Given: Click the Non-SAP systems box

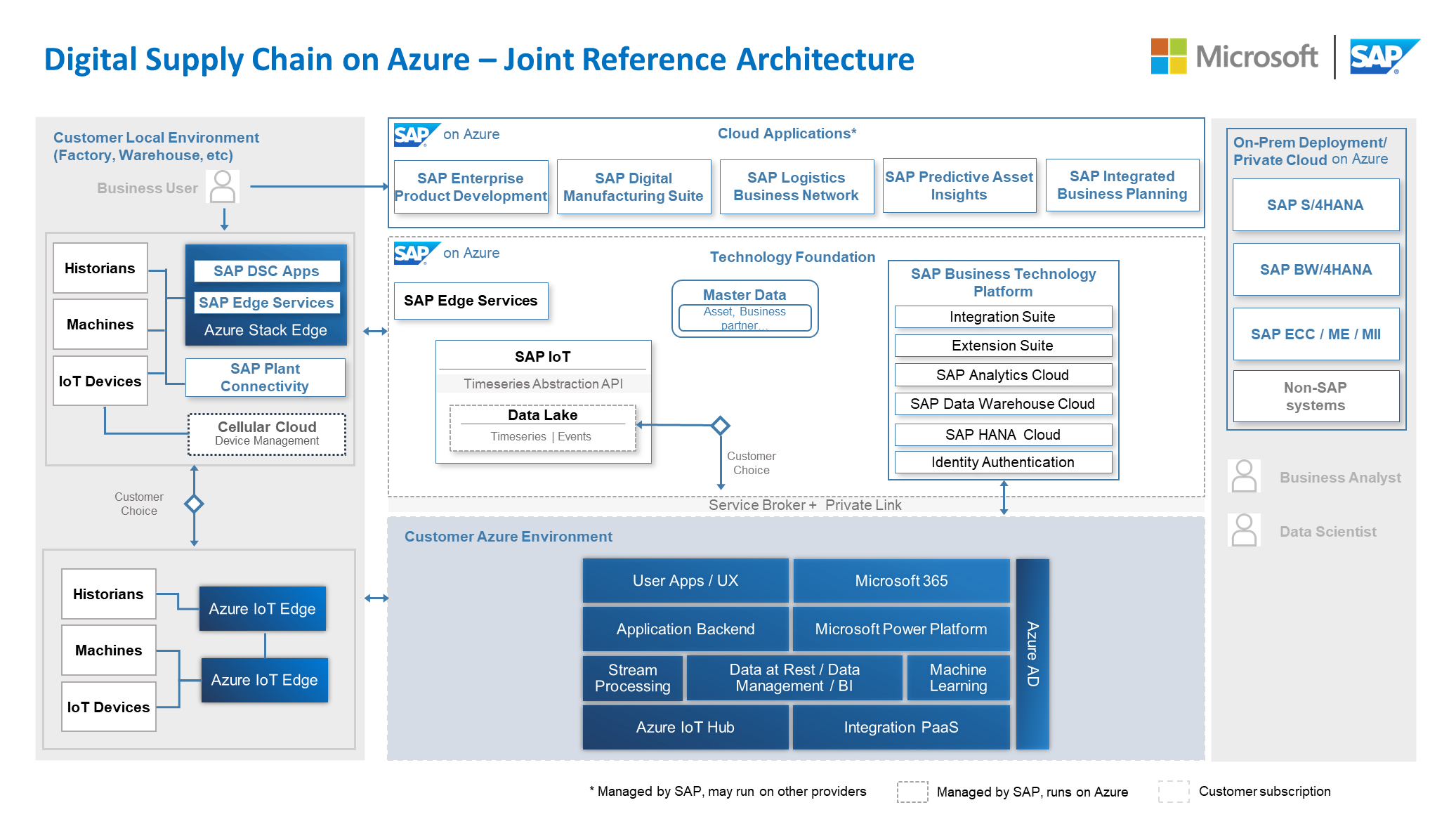Looking at the screenshot, I should [x=1316, y=396].
